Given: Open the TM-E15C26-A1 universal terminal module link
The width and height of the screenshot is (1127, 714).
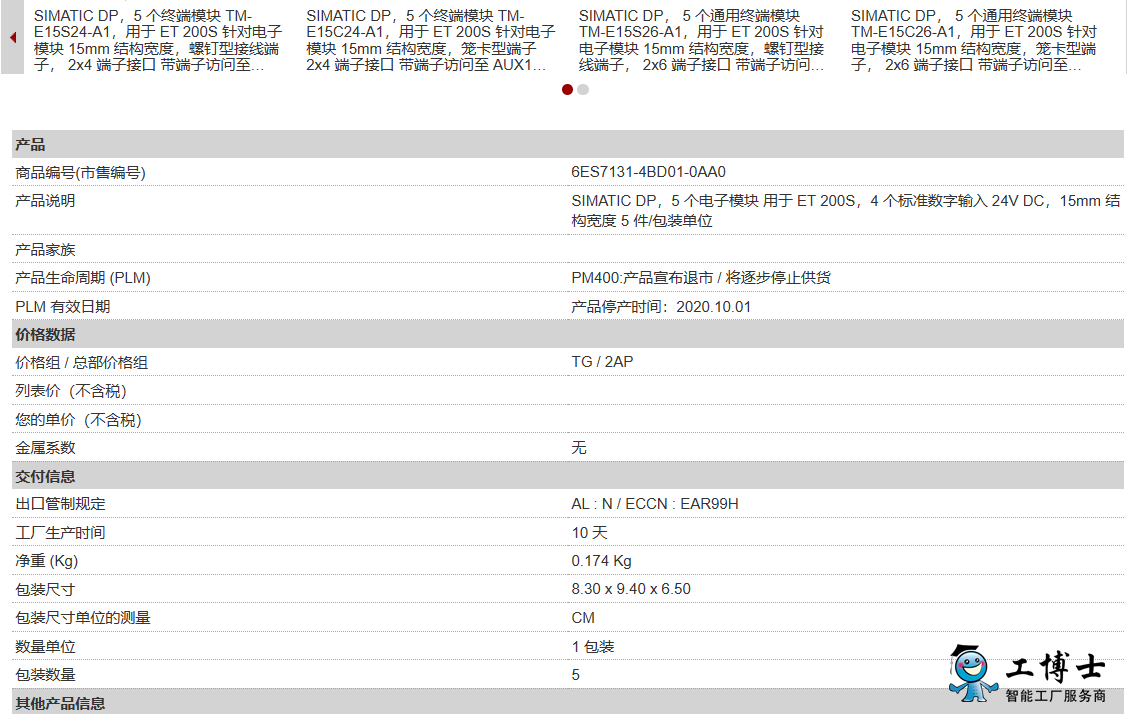Looking at the screenshot, I should coord(974,40).
